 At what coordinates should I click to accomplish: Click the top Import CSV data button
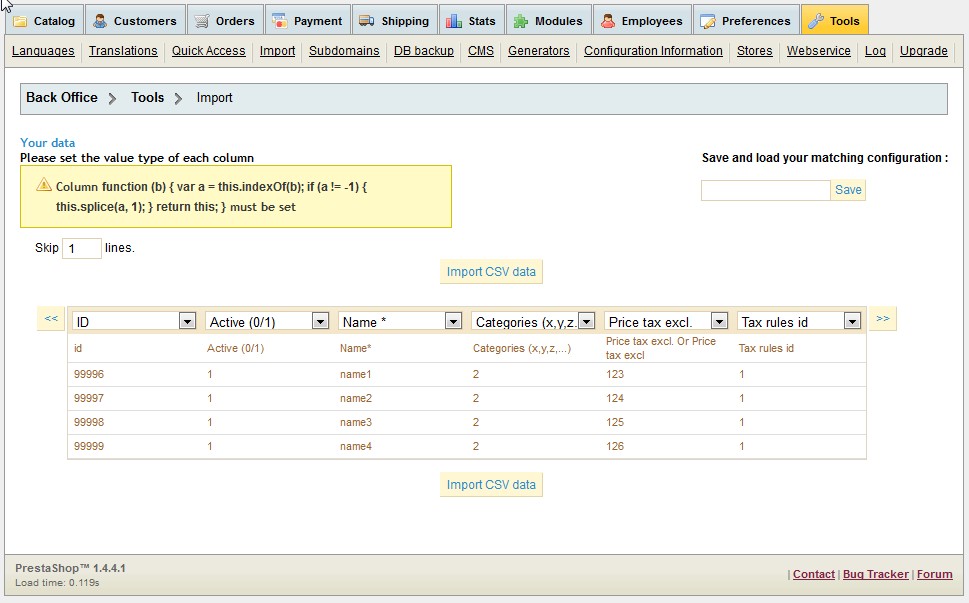click(x=491, y=272)
